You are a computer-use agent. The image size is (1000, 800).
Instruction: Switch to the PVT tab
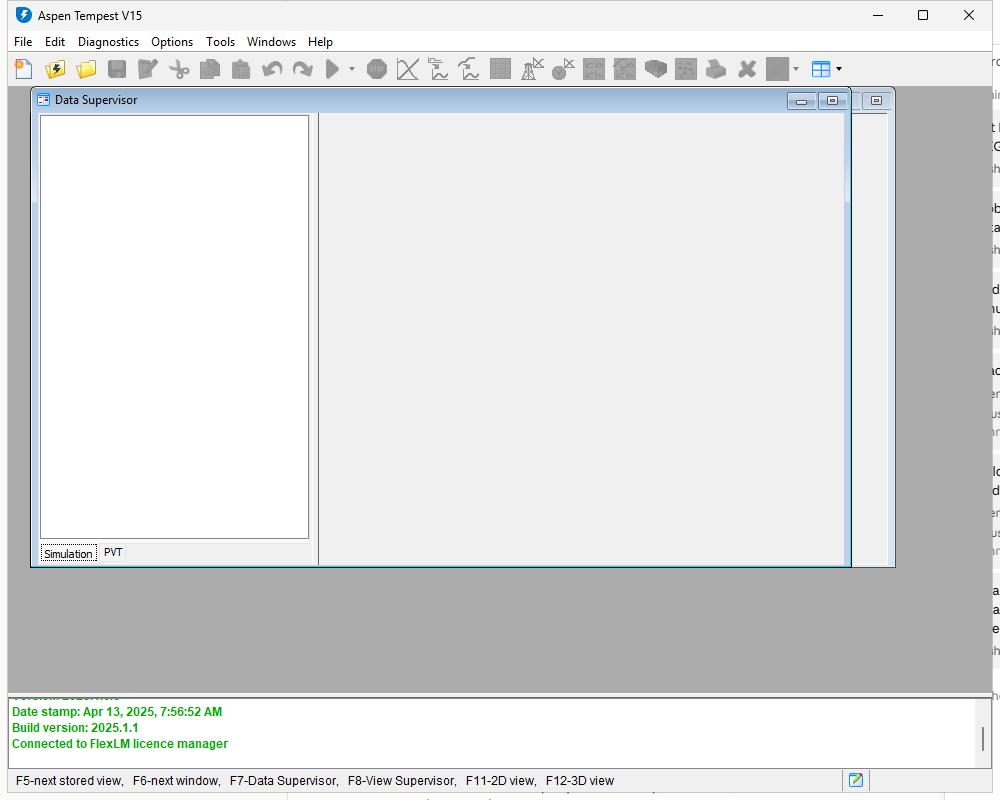click(x=113, y=552)
